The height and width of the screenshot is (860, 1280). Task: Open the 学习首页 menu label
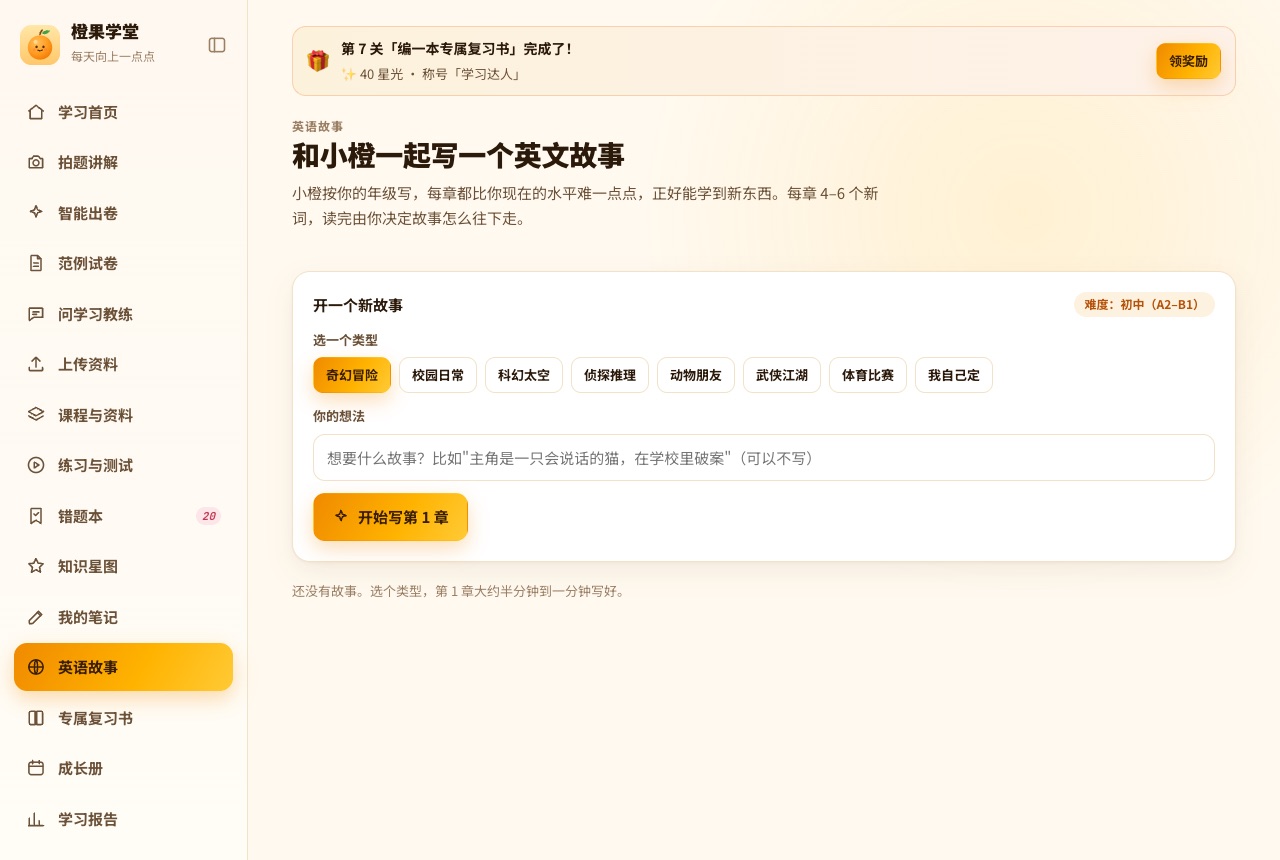(x=88, y=112)
